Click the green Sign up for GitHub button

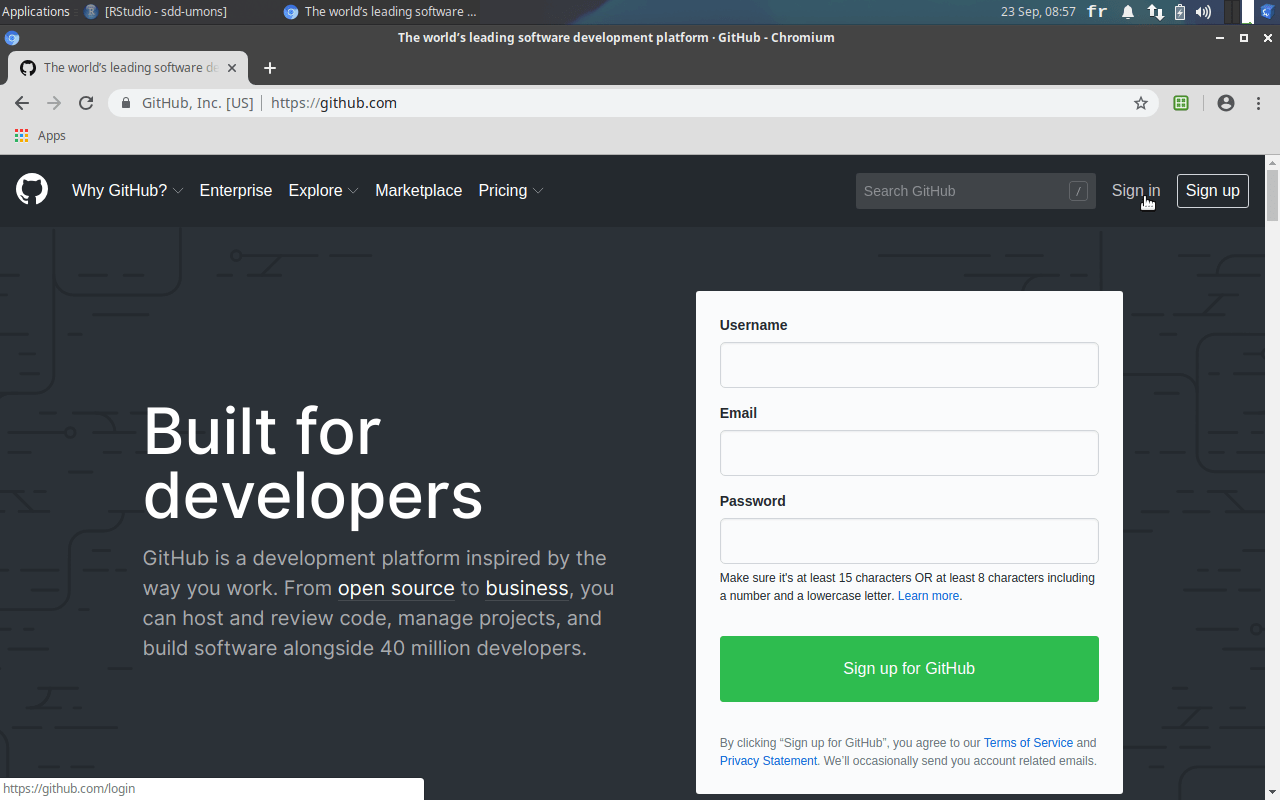coord(909,669)
